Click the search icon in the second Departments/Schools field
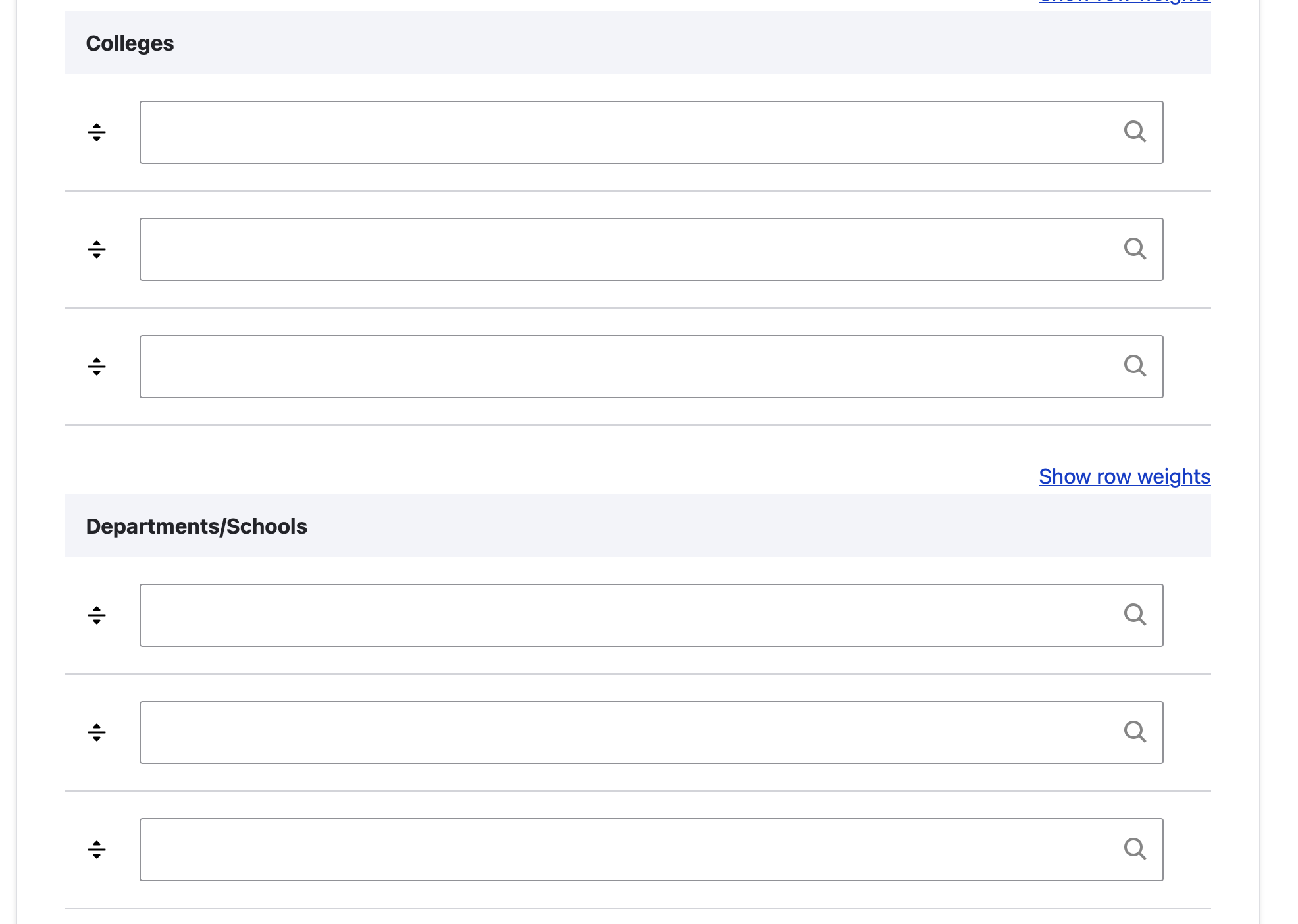 (1135, 732)
